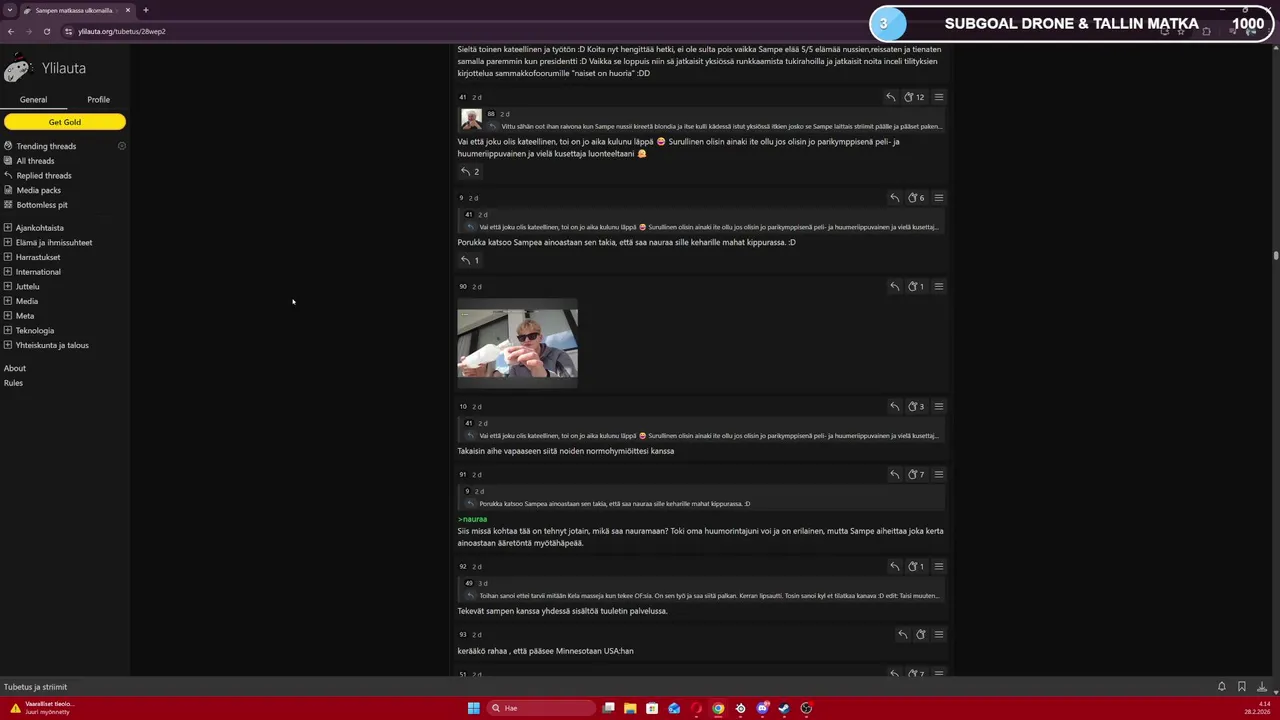
Task: Upvote post 91 with 7 votes
Action: [915, 475]
